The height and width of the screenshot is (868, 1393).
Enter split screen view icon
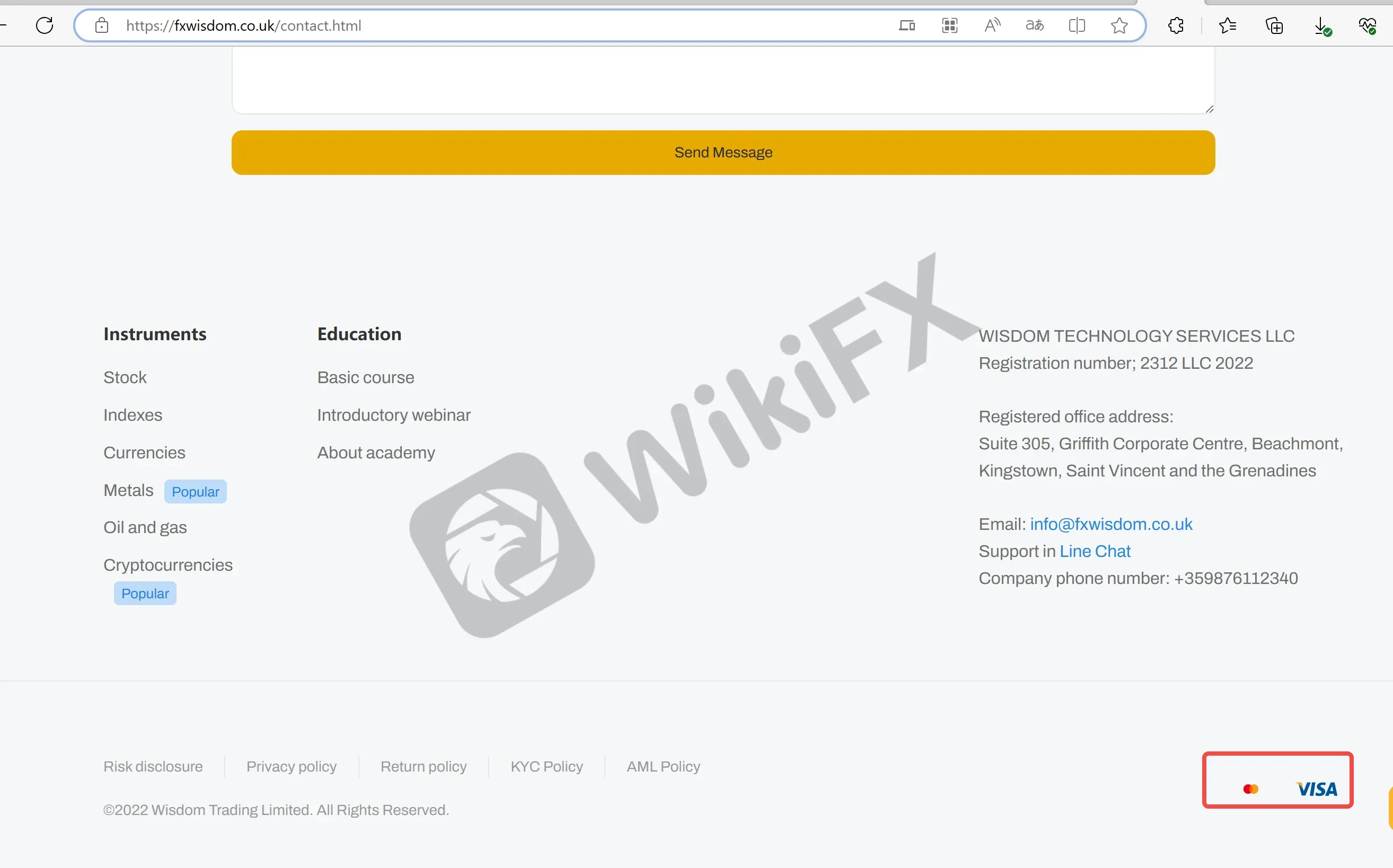pos(1077,25)
